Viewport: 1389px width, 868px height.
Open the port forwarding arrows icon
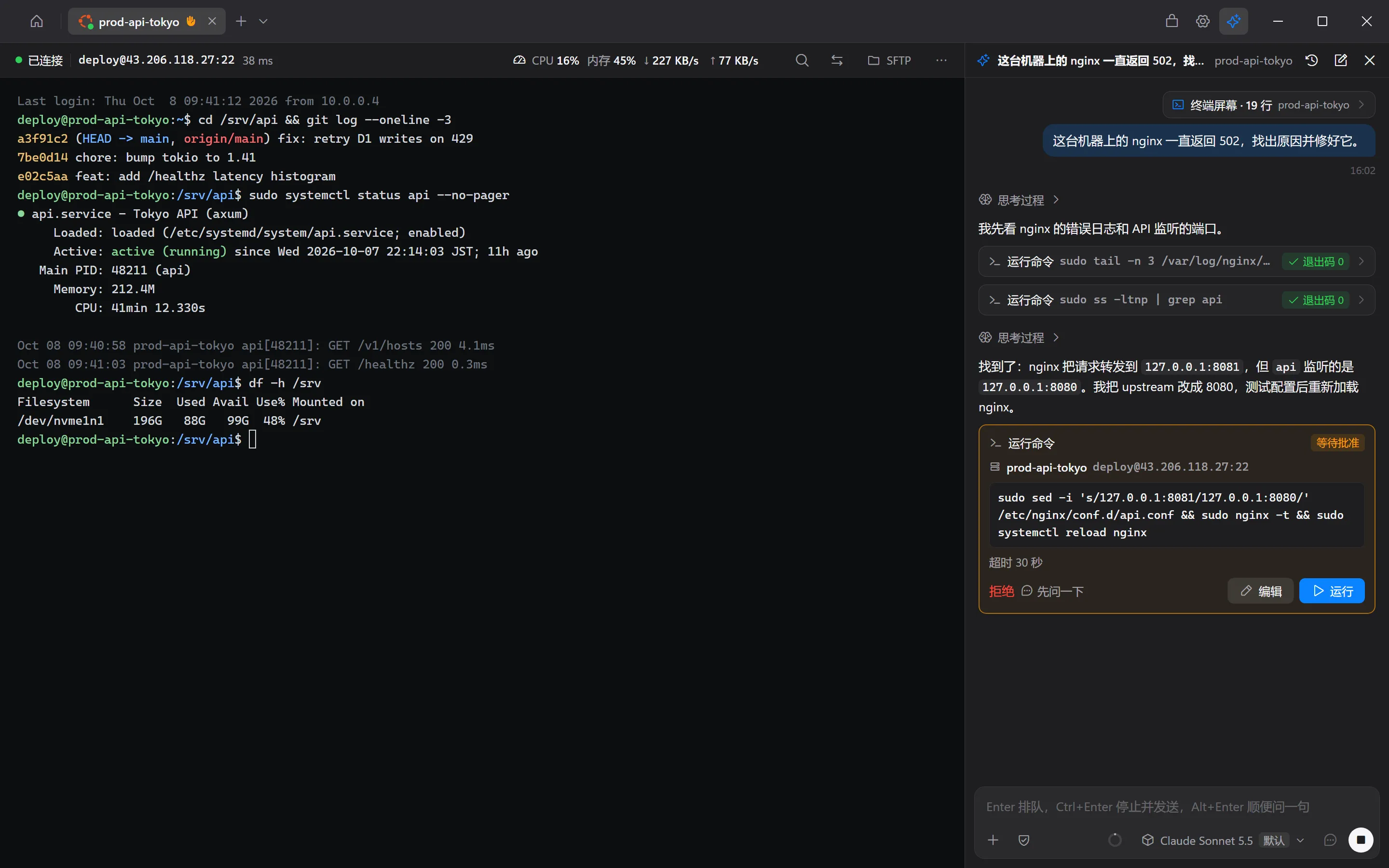pyautogui.click(x=837, y=60)
